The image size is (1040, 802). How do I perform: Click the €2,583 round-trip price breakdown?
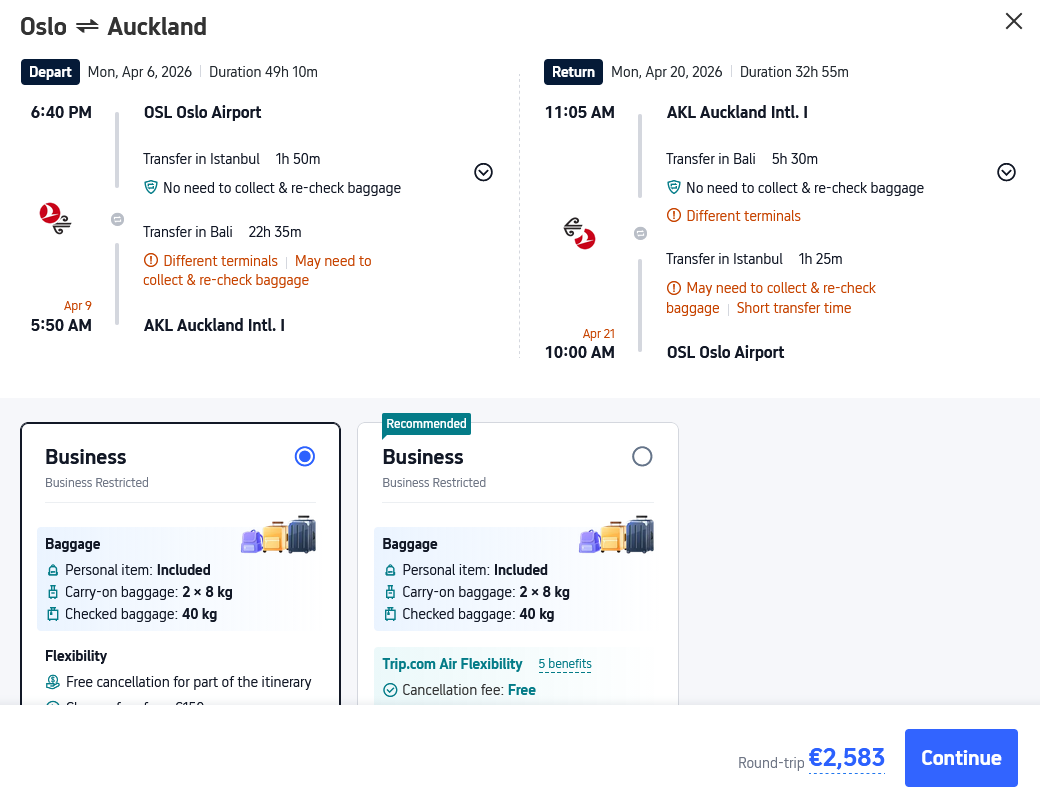846,758
